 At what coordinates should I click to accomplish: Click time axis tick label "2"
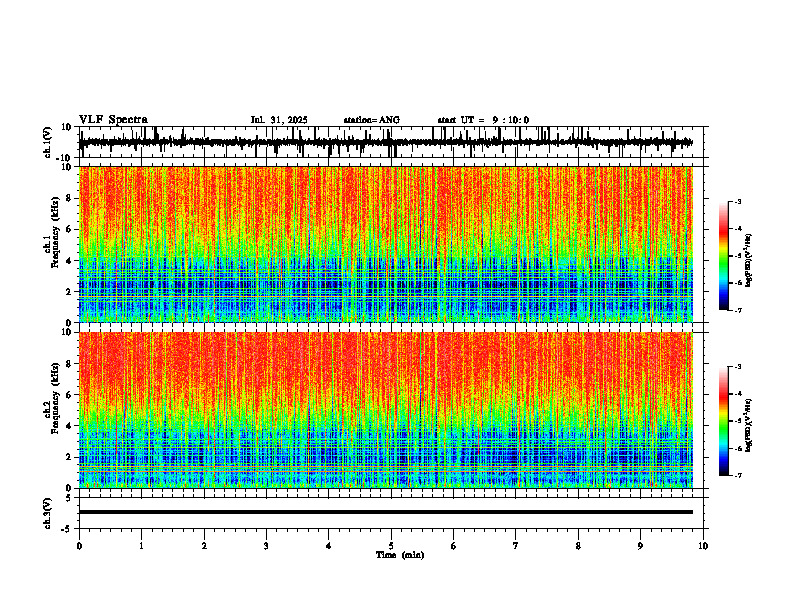(204, 546)
